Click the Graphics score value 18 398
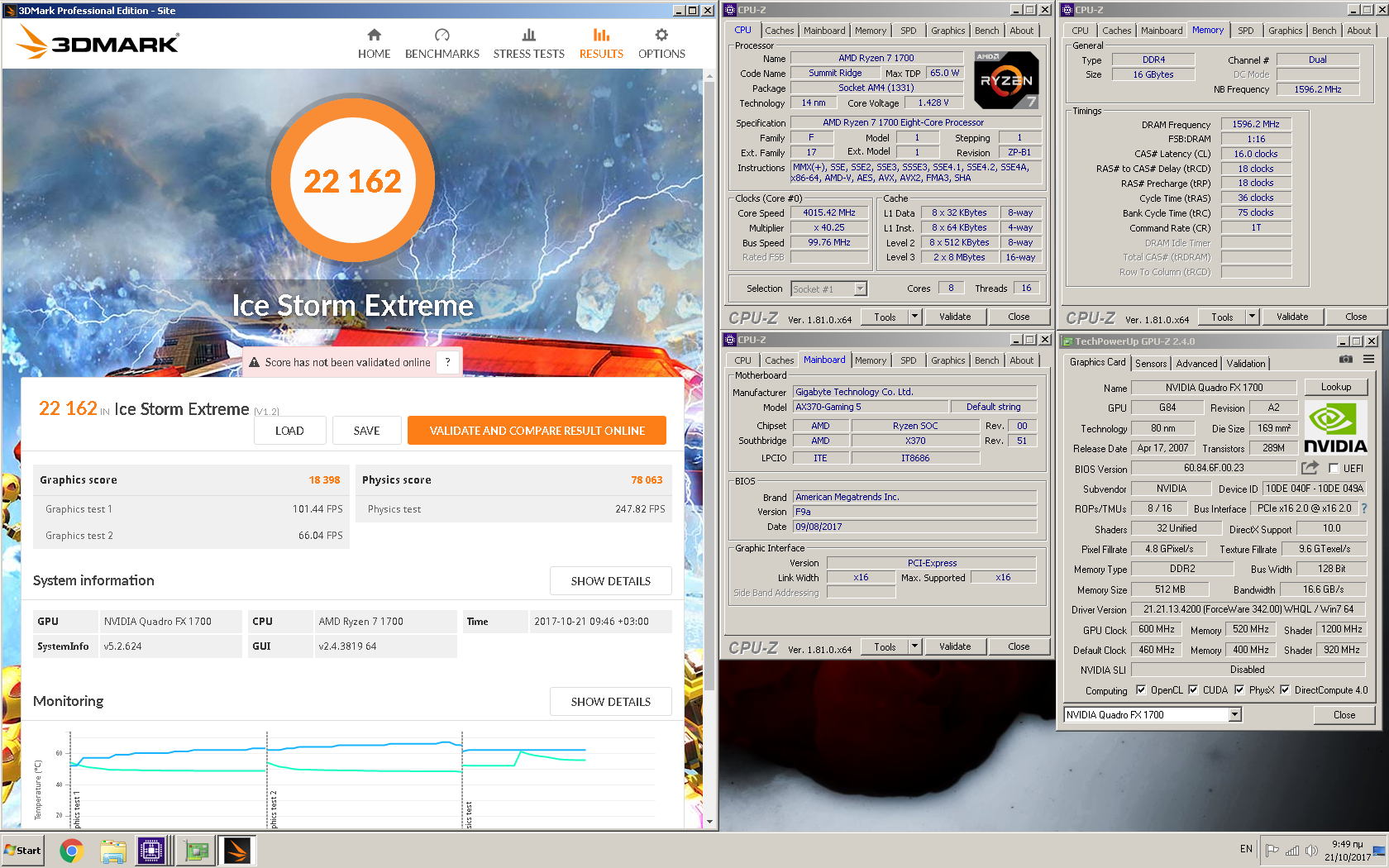The width and height of the screenshot is (1389, 868). (324, 480)
